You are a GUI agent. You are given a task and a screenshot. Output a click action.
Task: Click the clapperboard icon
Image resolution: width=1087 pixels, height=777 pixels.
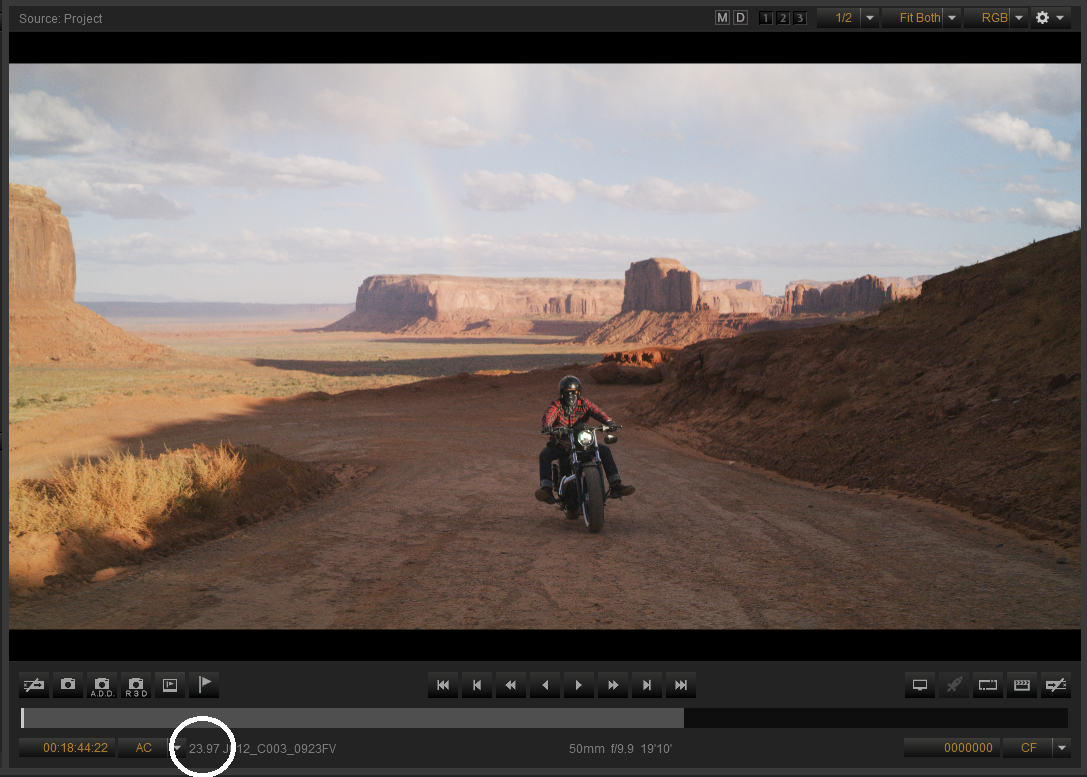1022,685
